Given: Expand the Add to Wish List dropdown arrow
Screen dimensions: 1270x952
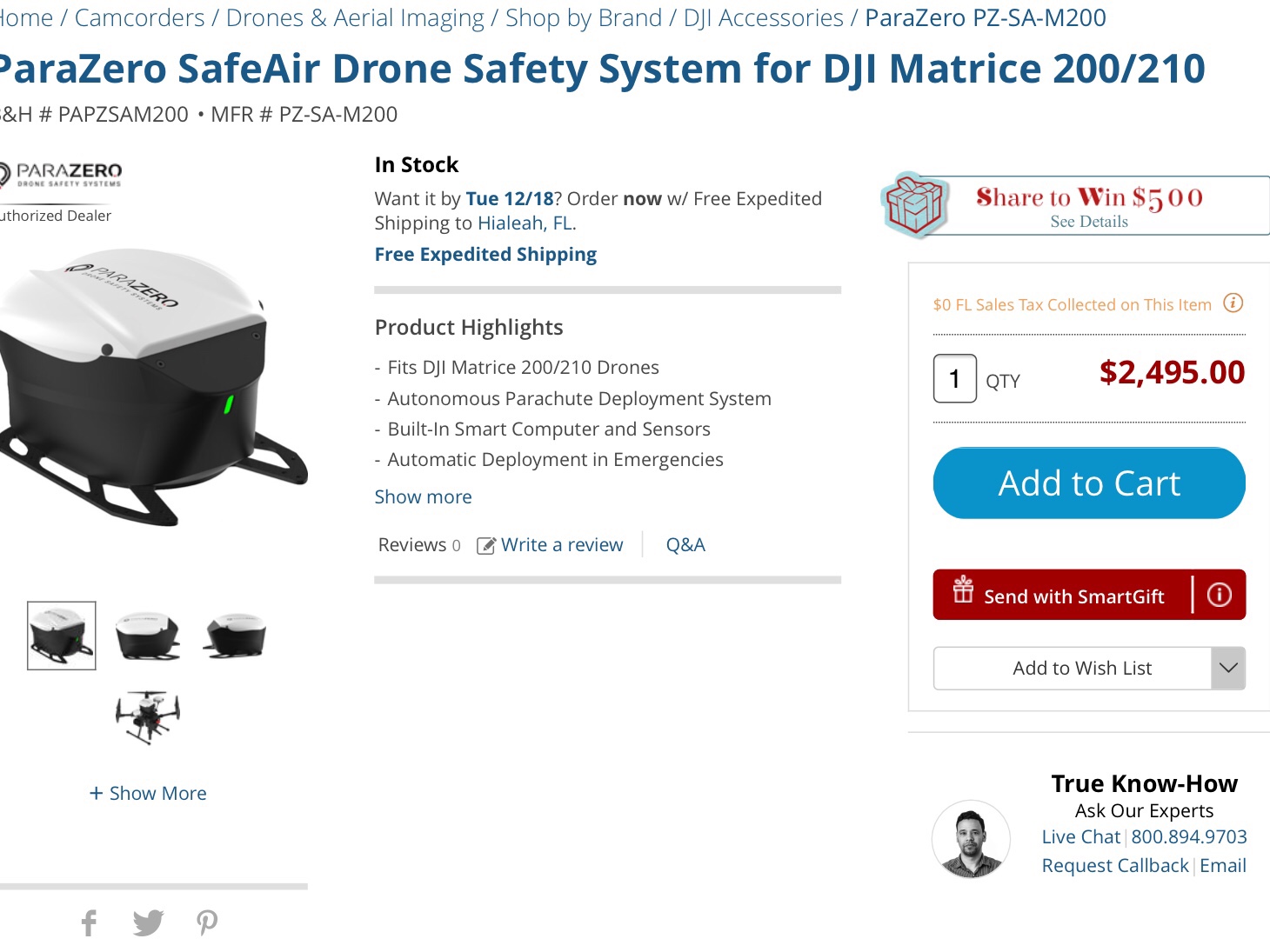Looking at the screenshot, I should (1228, 668).
